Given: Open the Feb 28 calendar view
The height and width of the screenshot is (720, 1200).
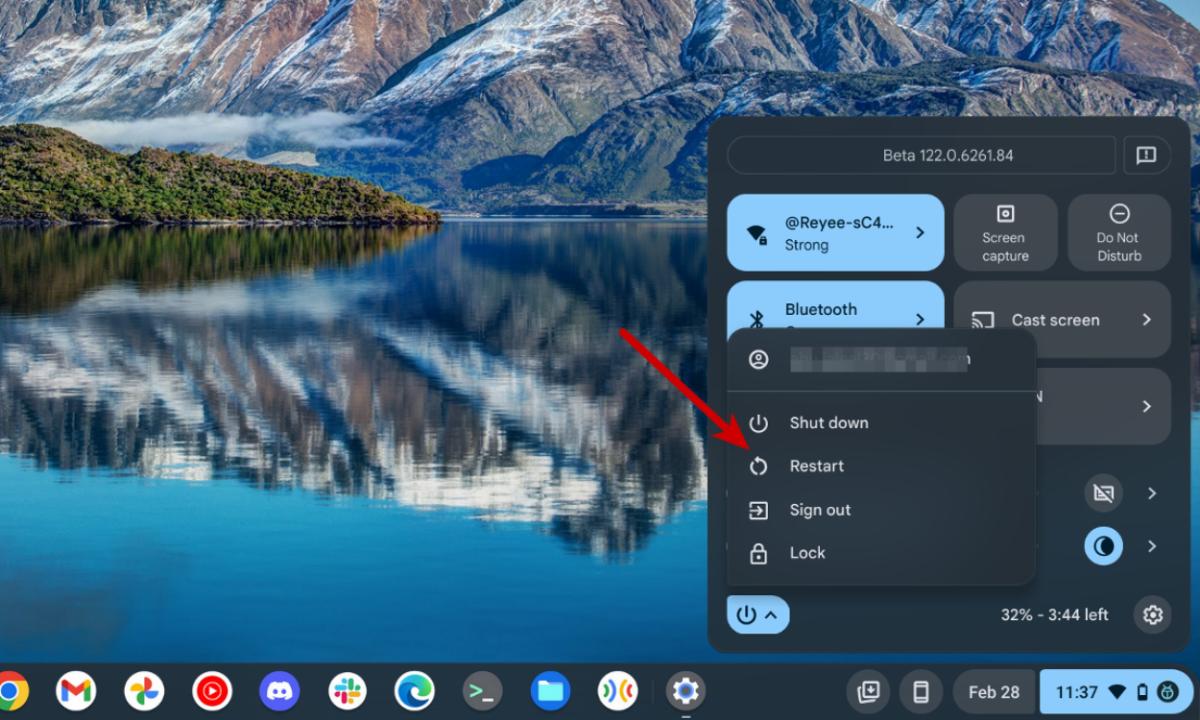Looking at the screenshot, I should pyautogui.click(x=993, y=691).
